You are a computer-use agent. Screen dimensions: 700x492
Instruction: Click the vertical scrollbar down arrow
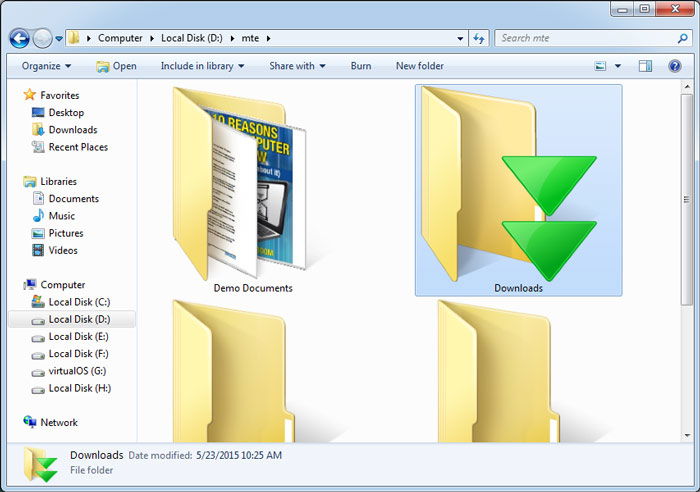(687, 435)
